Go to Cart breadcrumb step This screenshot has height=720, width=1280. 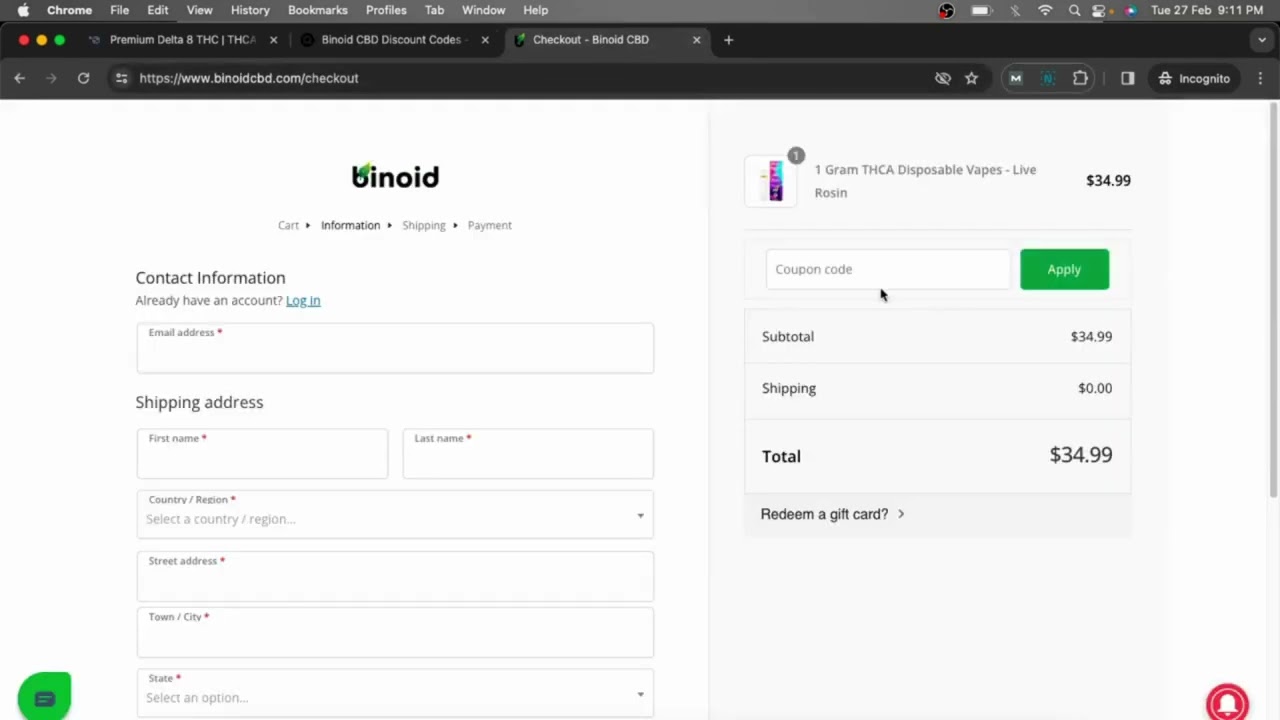pyautogui.click(x=288, y=225)
